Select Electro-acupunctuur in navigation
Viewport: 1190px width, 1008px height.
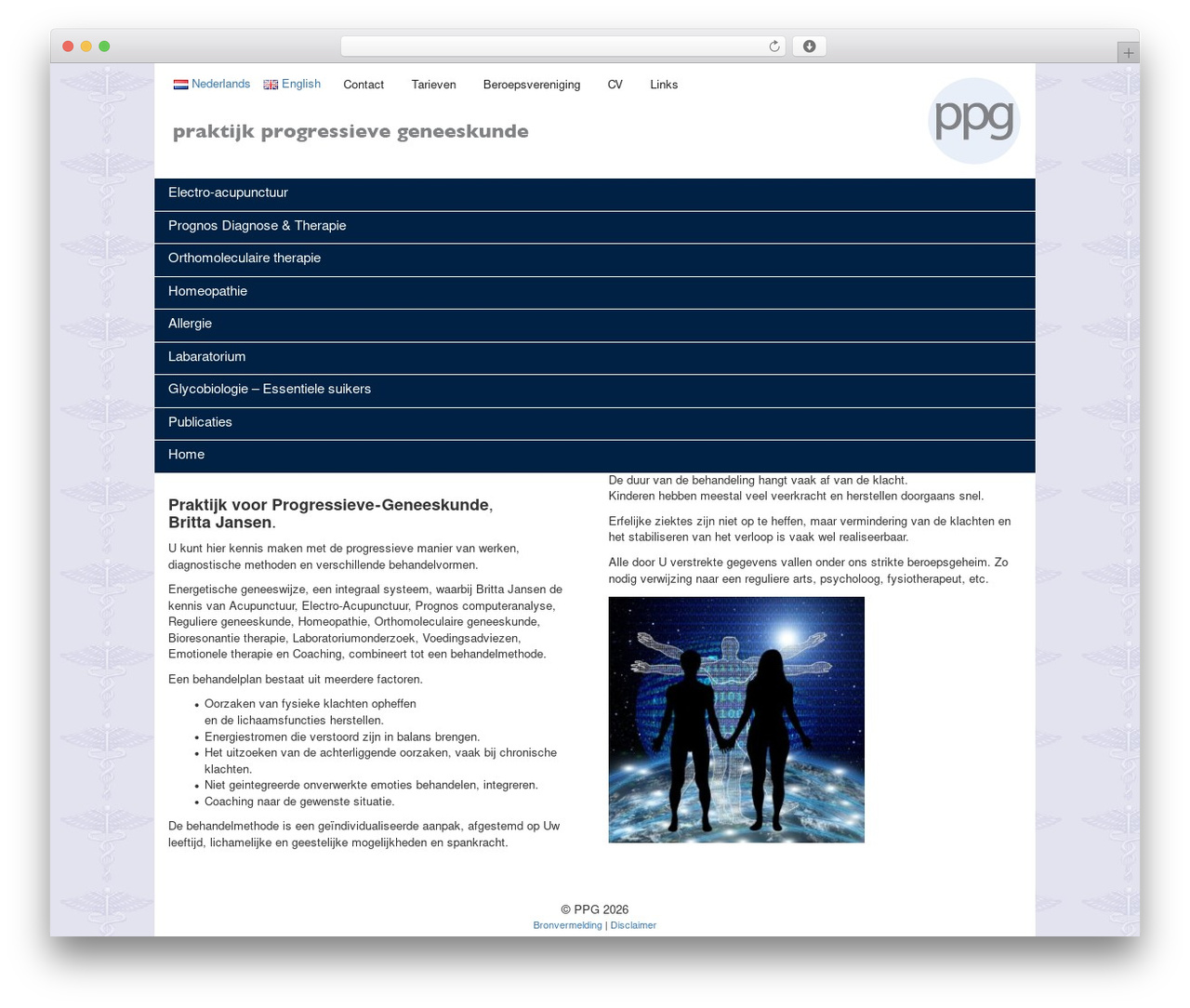[595, 194]
